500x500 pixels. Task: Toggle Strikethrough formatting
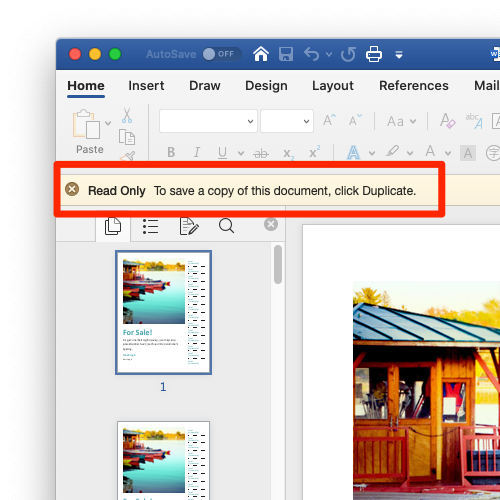261,153
